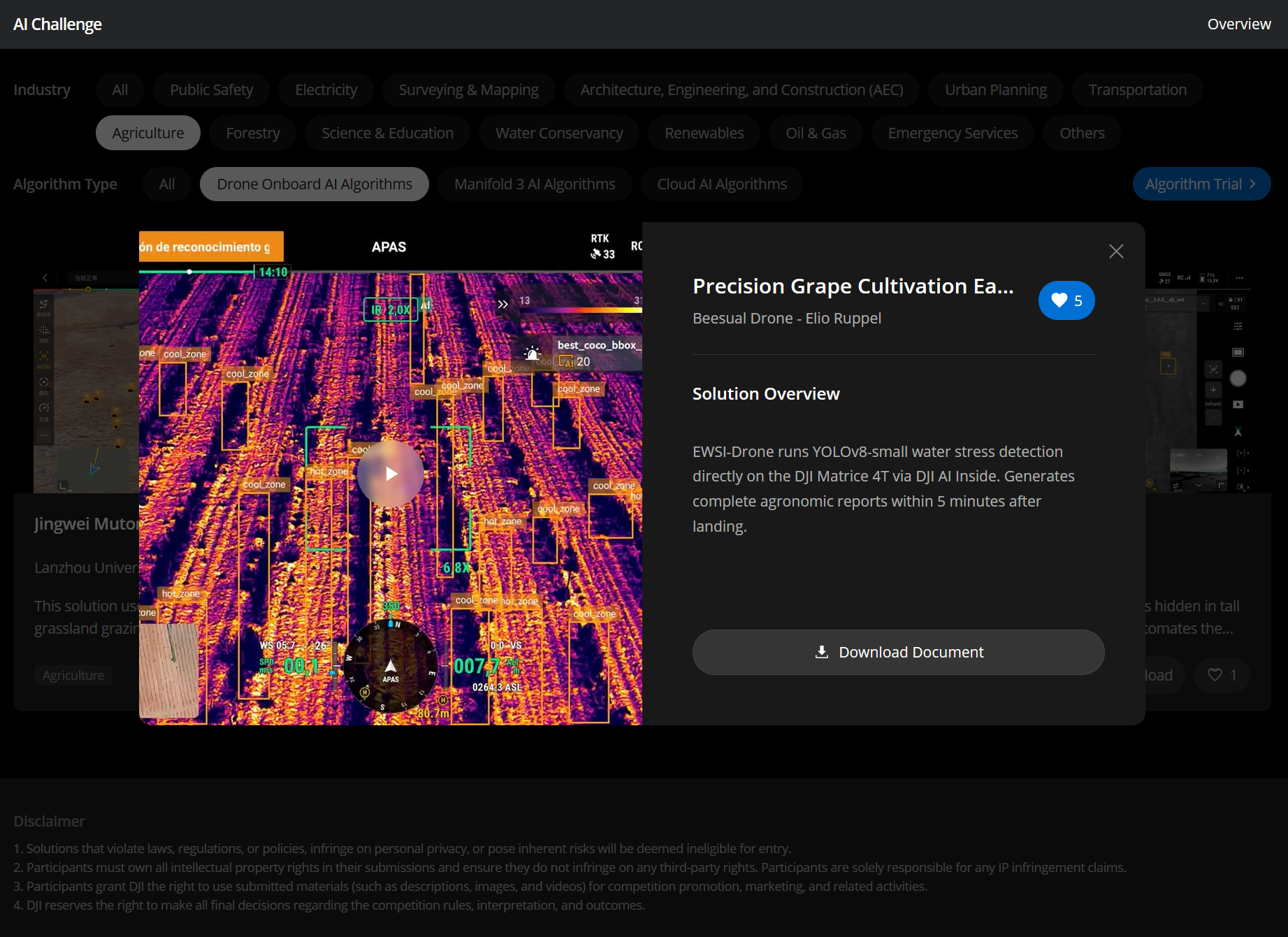Select Drone Onboard AI Algorithms filter

[x=314, y=184]
